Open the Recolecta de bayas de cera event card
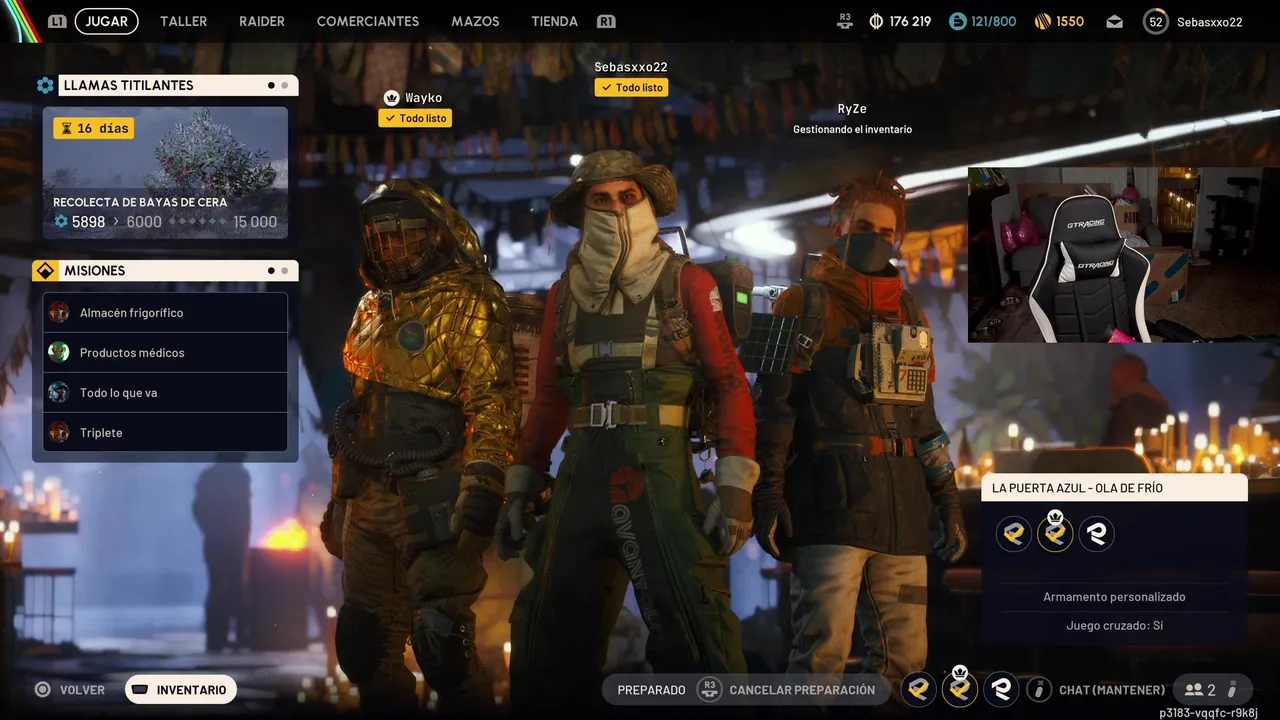 [165, 173]
